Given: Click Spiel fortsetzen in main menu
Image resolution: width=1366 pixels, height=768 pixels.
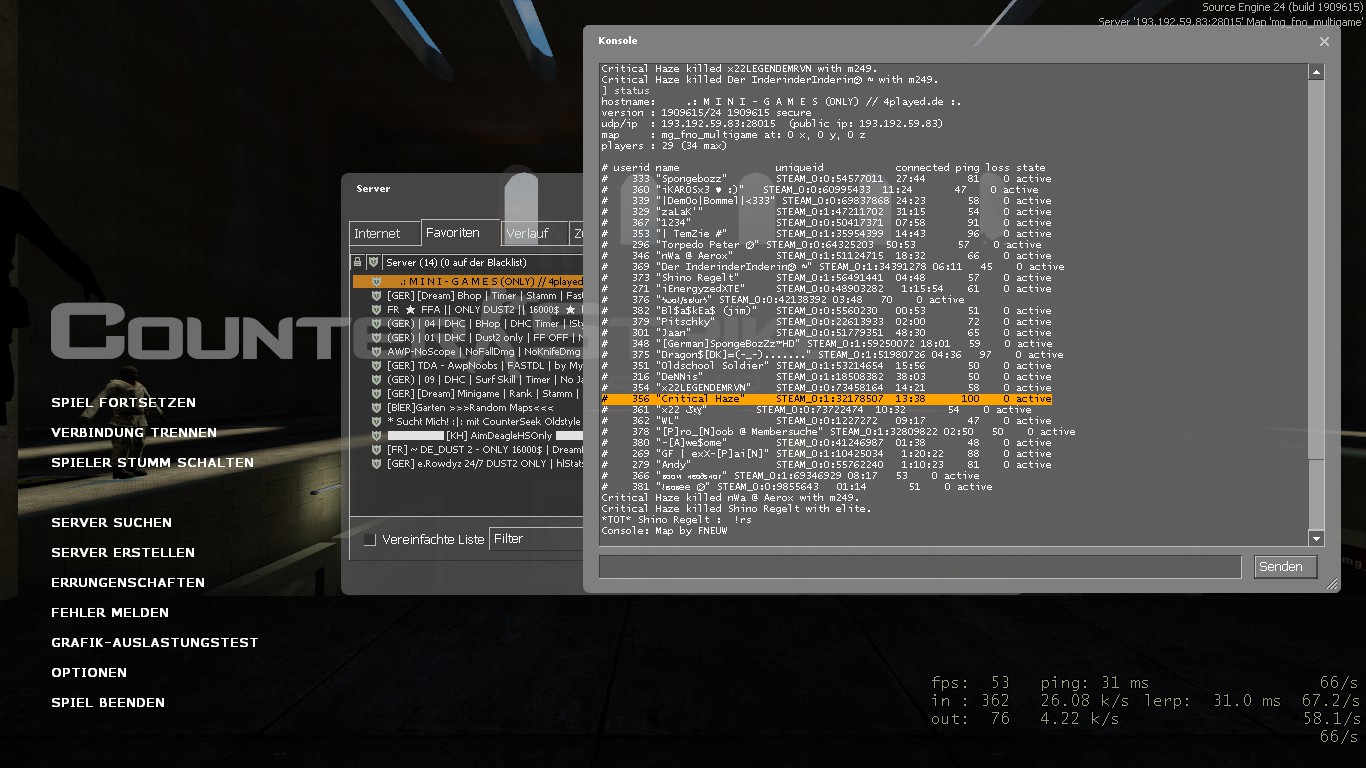Looking at the screenshot, I should pos(123,403).
